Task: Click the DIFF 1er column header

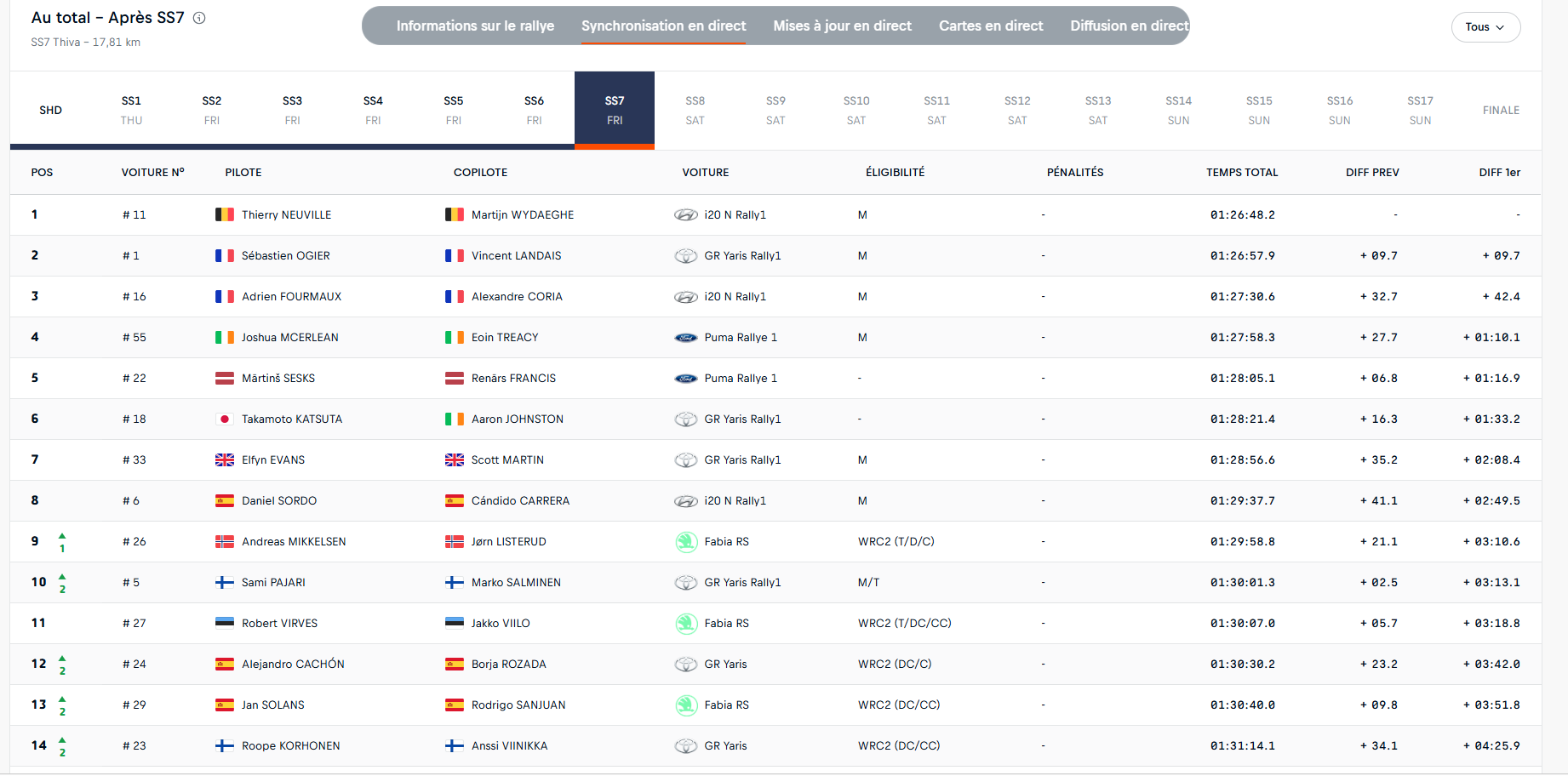Action: click(1499, 173)
